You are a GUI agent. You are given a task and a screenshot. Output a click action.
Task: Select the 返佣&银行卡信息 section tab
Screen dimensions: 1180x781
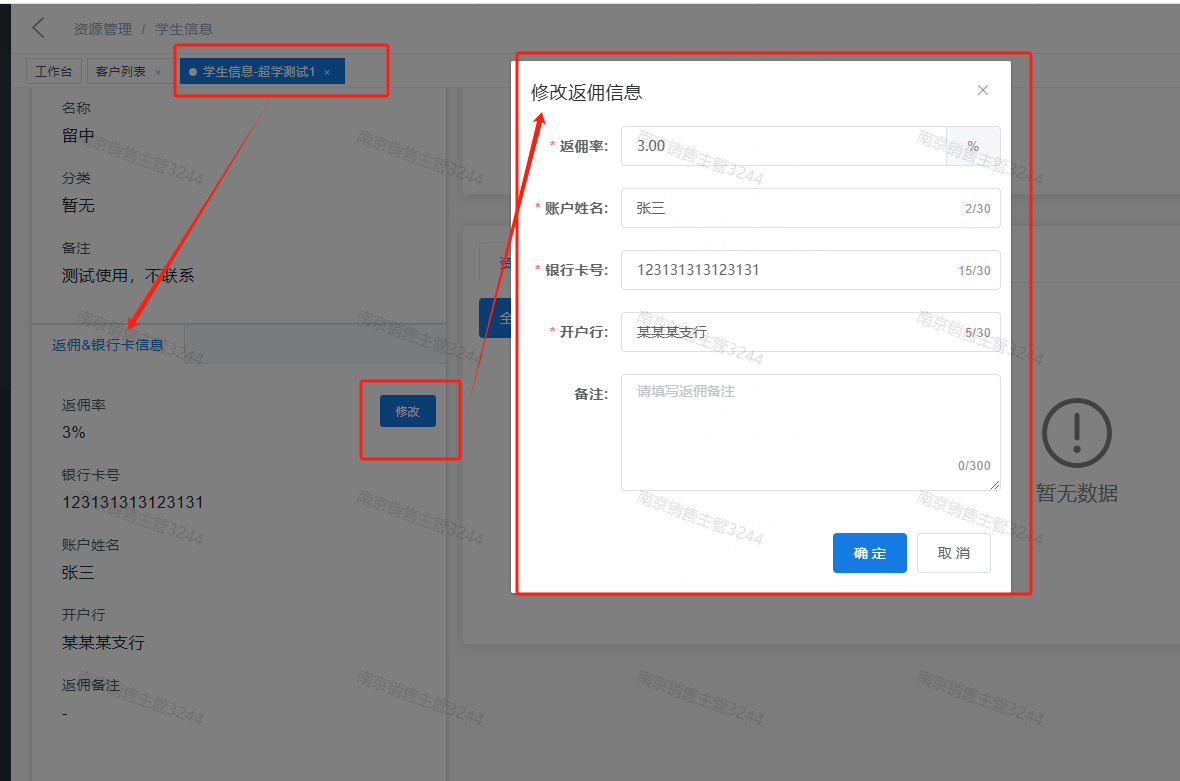(x=108, y=345)
